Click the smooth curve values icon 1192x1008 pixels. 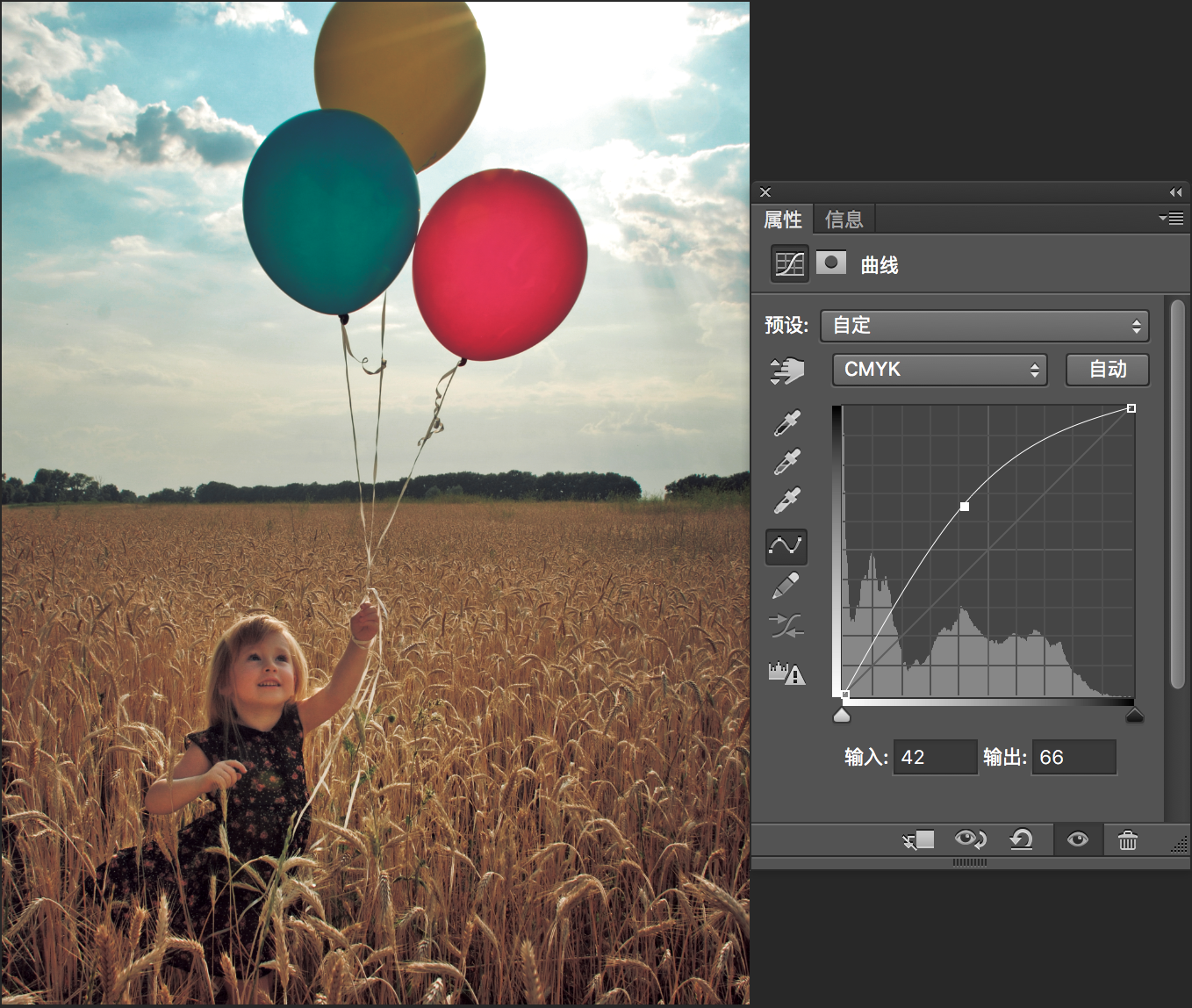(x=786, y=626)
